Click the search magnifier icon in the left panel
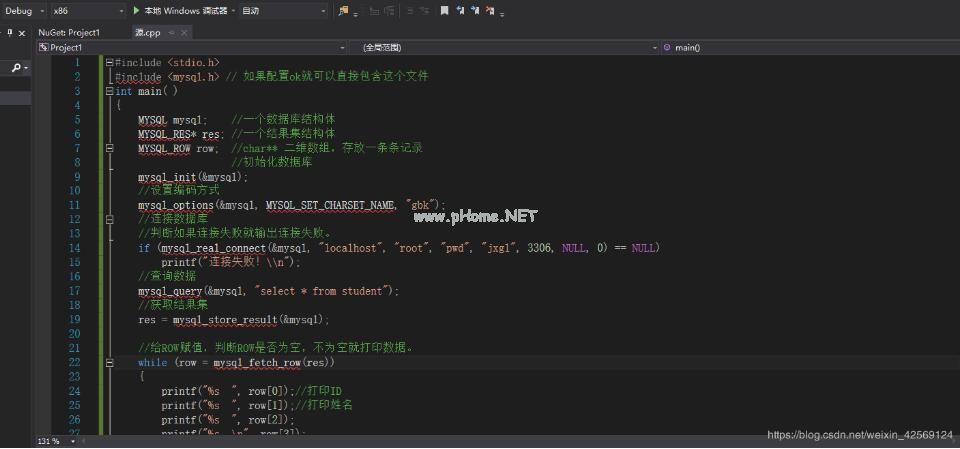 click(16, 68)
